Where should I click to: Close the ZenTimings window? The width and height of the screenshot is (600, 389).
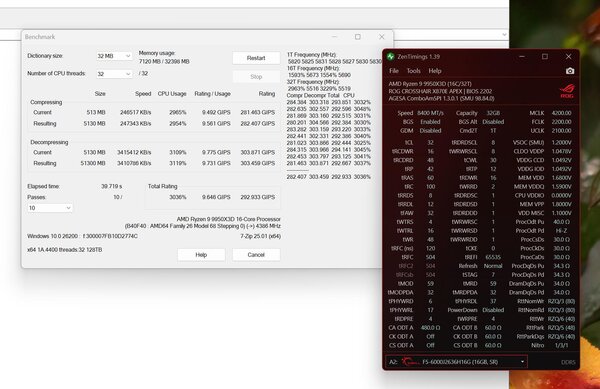tap(569, 57)
